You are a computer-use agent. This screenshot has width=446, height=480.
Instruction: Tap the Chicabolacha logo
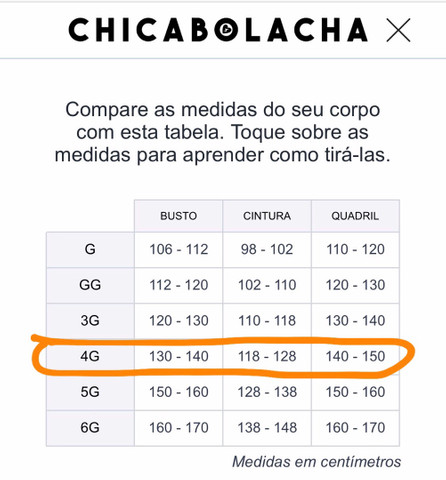pos(218,30)
